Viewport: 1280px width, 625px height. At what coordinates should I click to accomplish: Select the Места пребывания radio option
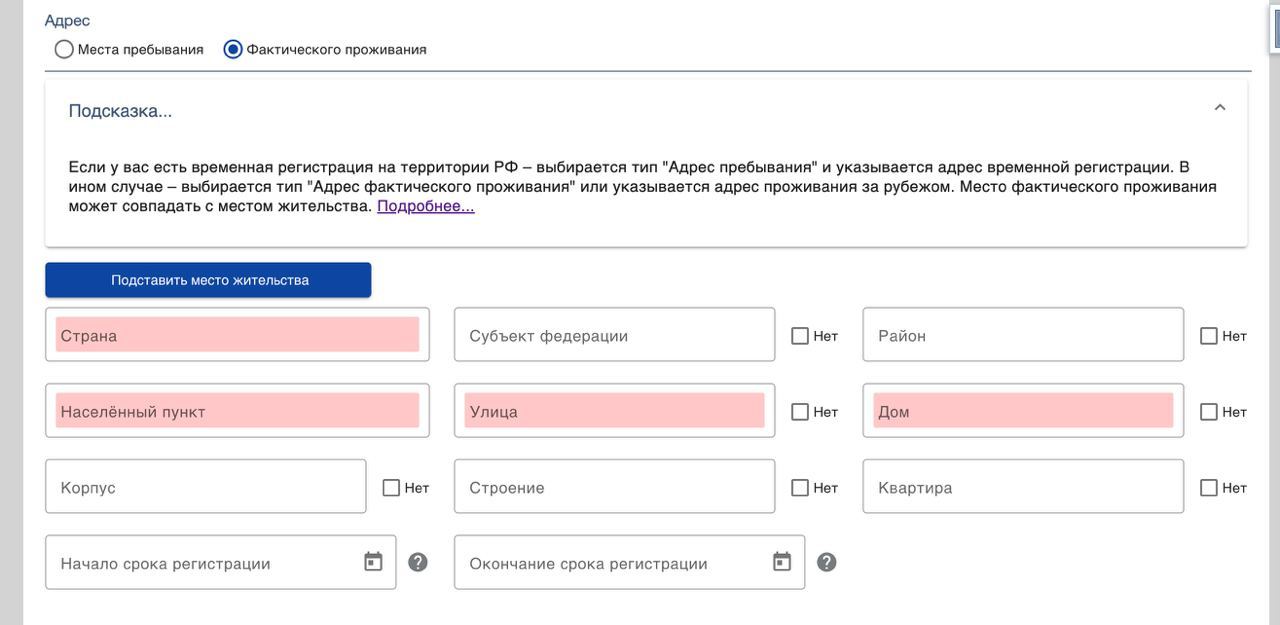64,49
